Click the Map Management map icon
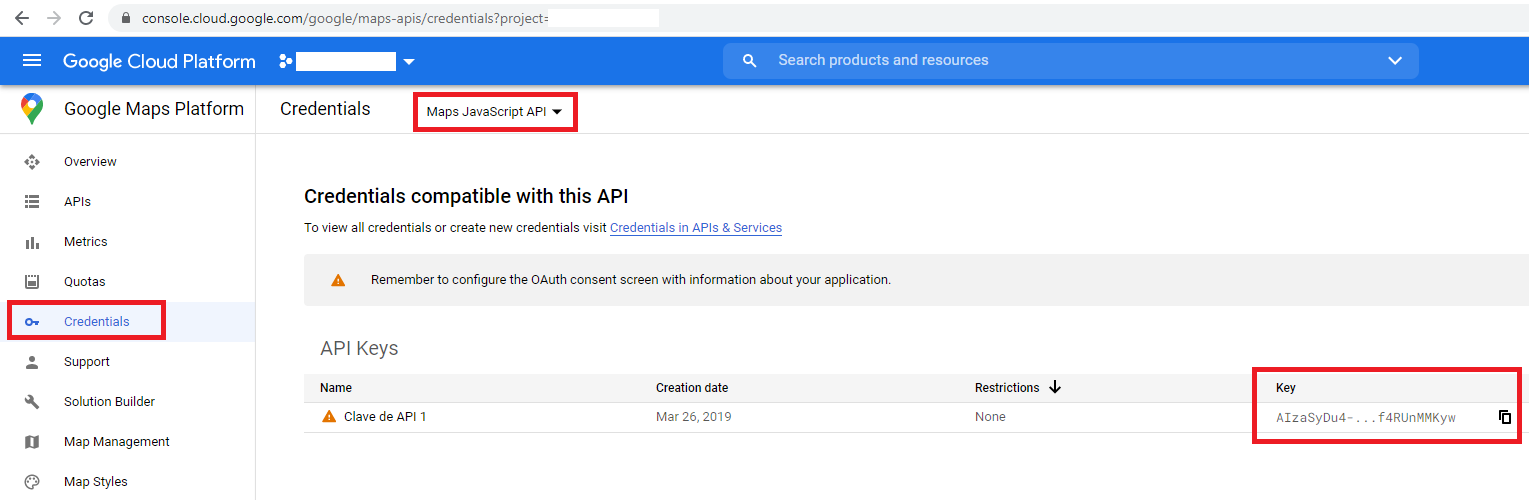Screen dimensions: 1529x500 (32, 442)
